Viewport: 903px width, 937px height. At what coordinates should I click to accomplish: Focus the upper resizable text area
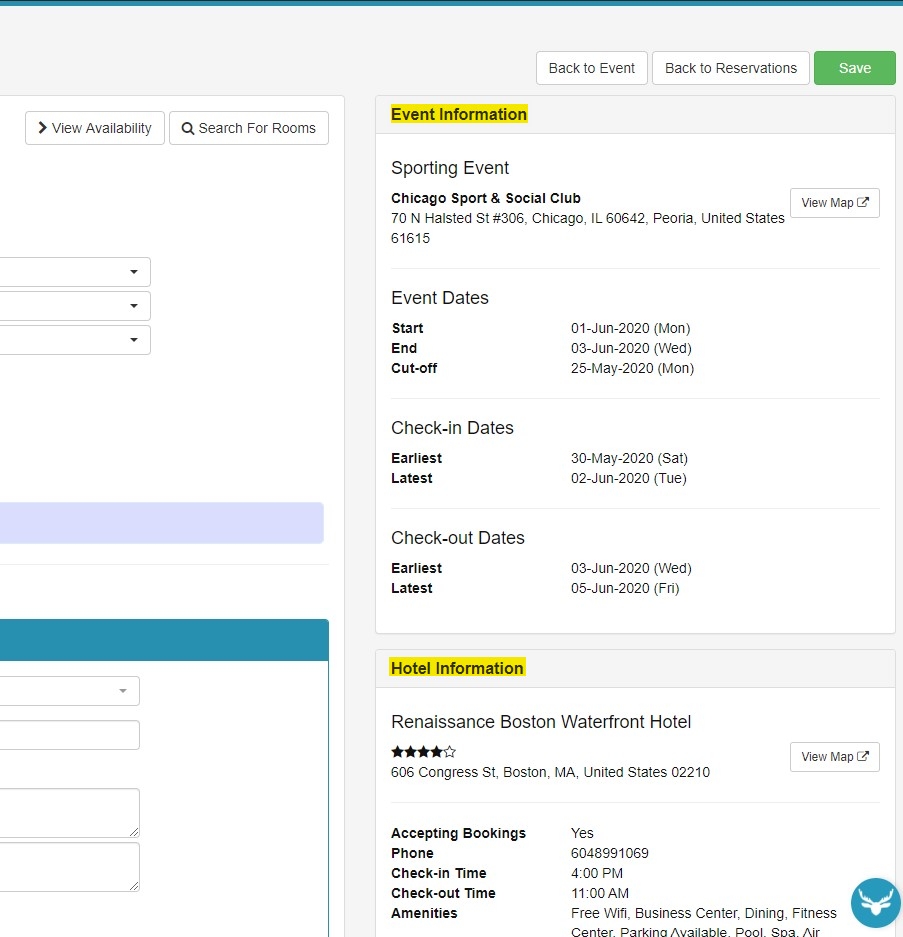tap(69, 813)
